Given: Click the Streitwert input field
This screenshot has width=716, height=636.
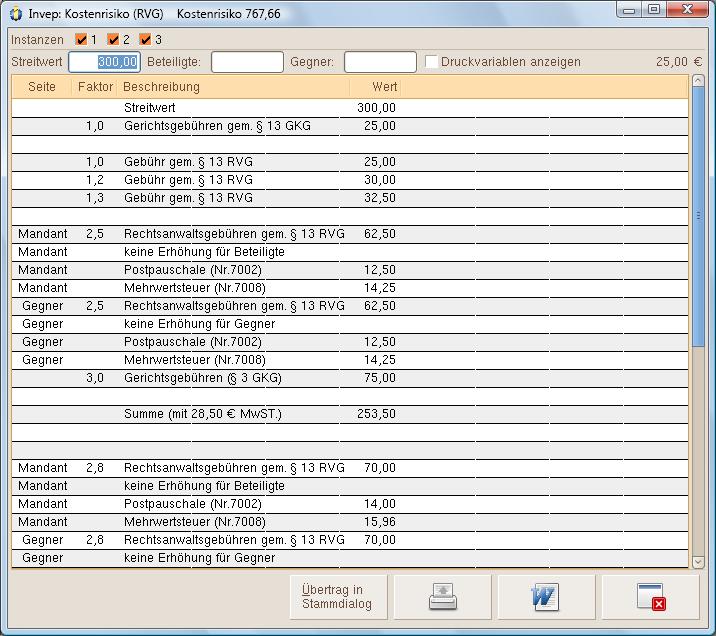Looking at the screenshot, I should click(104, 62).
